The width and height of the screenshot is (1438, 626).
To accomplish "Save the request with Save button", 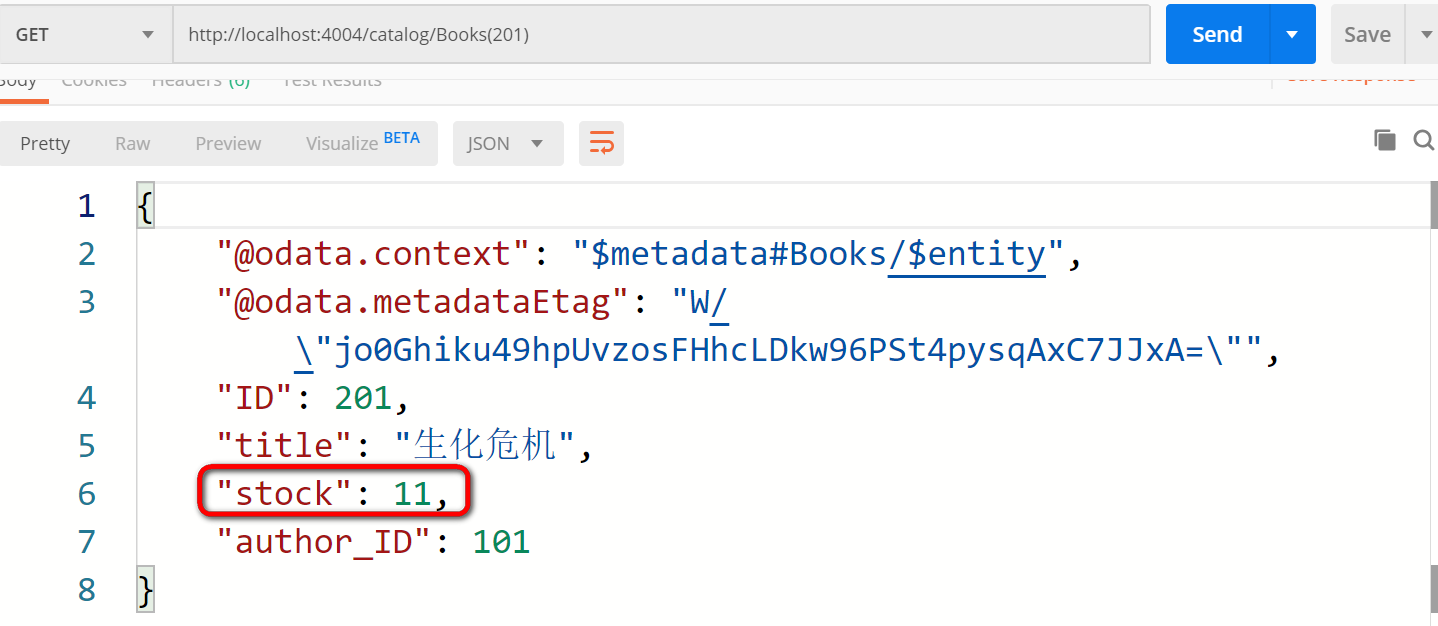I will click(1367, 34).
